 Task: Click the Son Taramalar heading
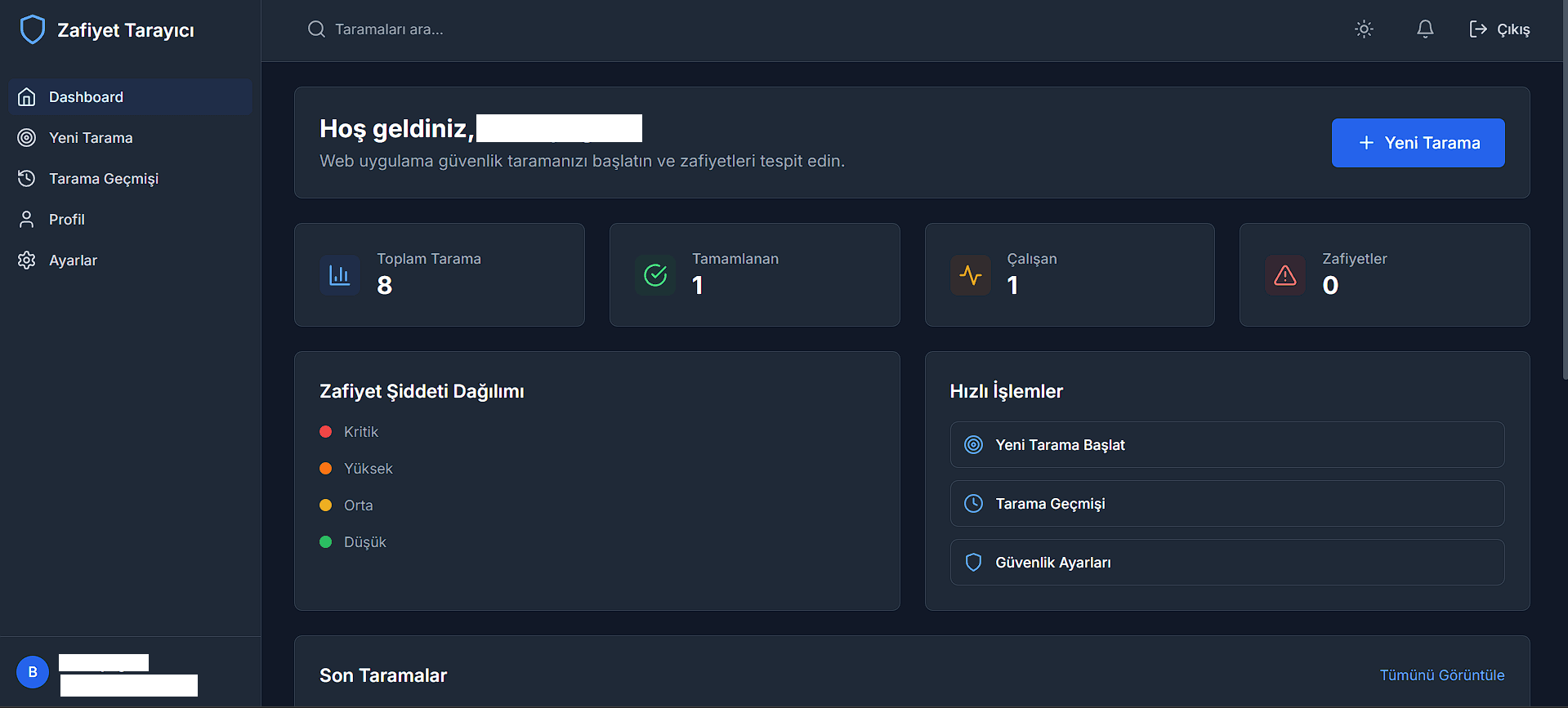click(383, 675)
